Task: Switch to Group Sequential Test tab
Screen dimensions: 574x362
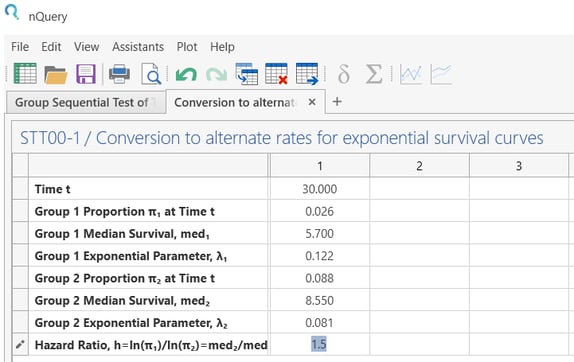Action: click(x=86, y=102)
